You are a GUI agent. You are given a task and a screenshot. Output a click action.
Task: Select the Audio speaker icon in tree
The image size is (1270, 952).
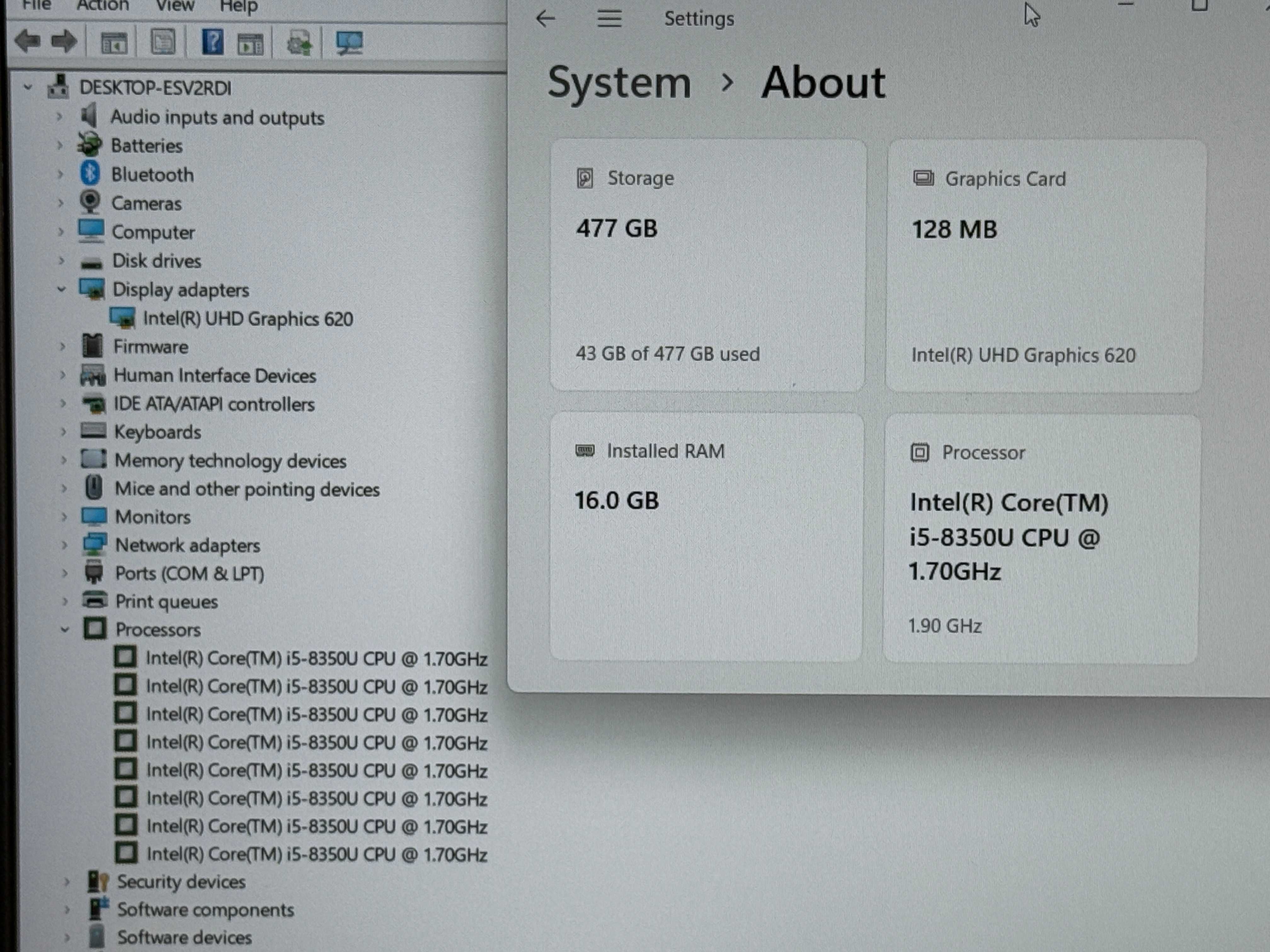pos(89,116)
